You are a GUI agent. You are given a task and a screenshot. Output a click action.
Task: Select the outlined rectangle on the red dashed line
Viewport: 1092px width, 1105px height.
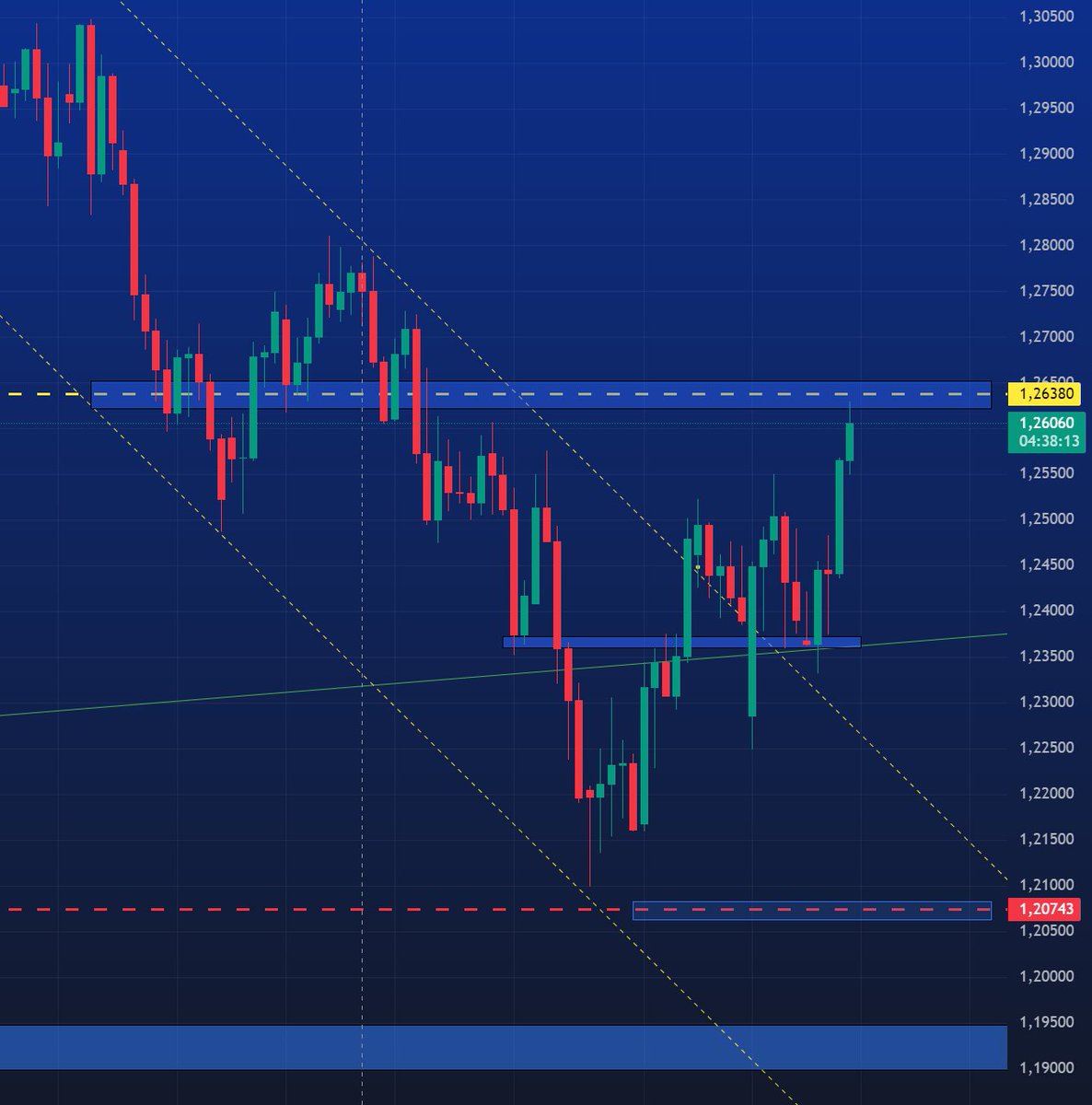[x=812, y=910]
